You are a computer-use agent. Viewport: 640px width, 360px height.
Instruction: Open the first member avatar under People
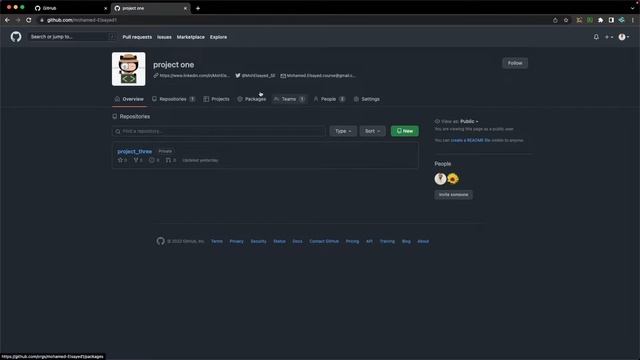pyautogui.click(x=440, y=179)
